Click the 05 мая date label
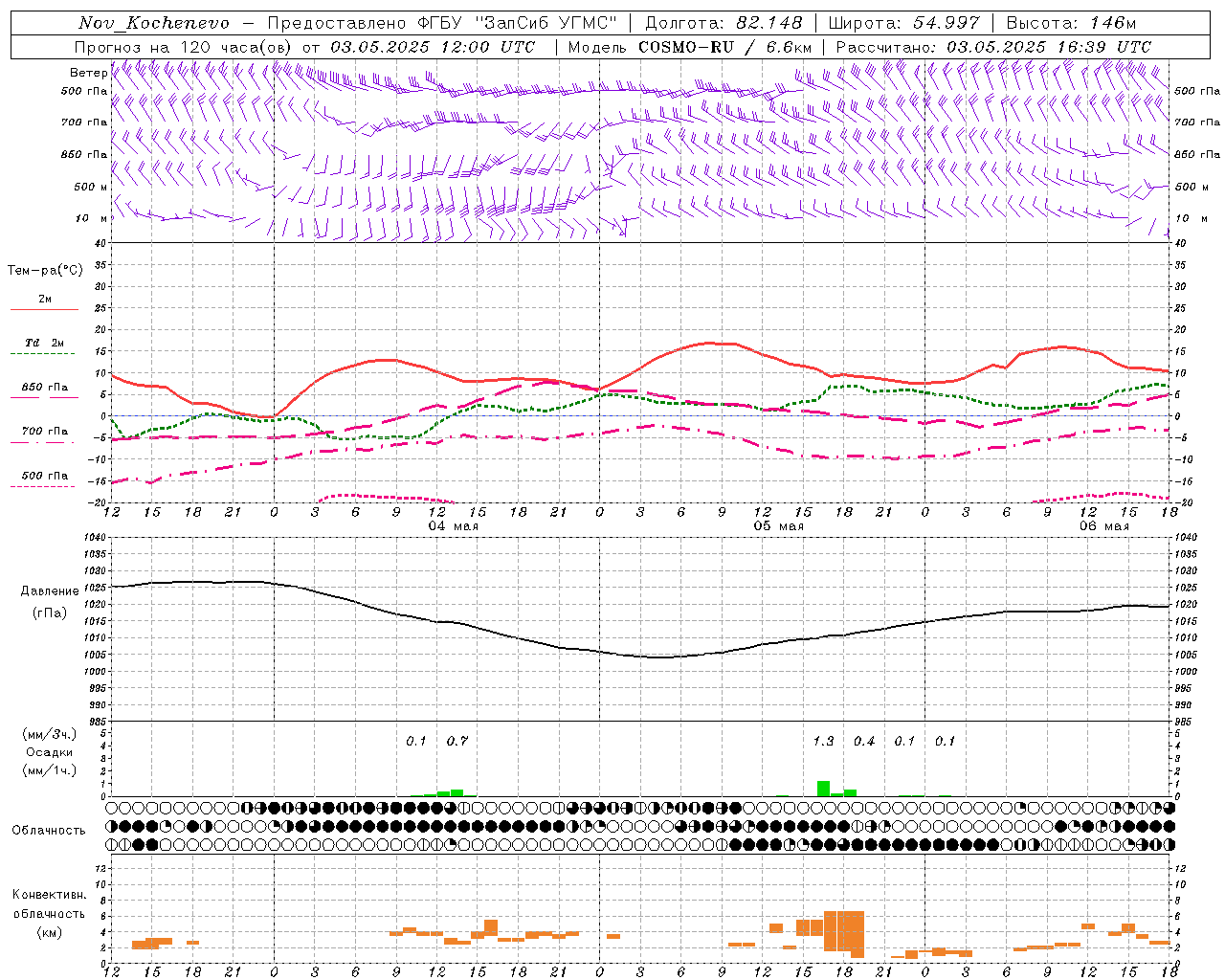 click(778, 525)
